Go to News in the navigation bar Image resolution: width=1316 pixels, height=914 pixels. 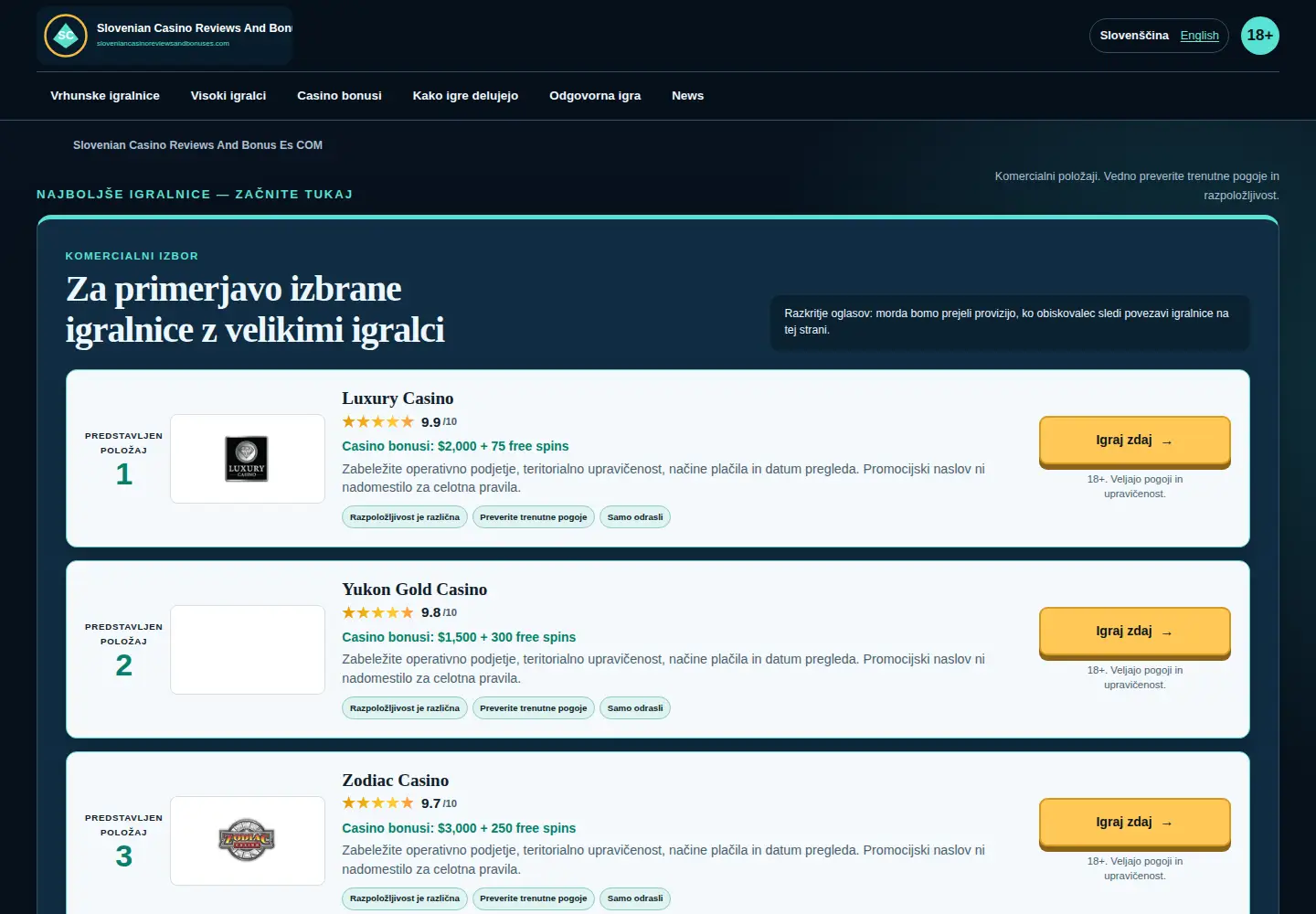tap(687, 96)
